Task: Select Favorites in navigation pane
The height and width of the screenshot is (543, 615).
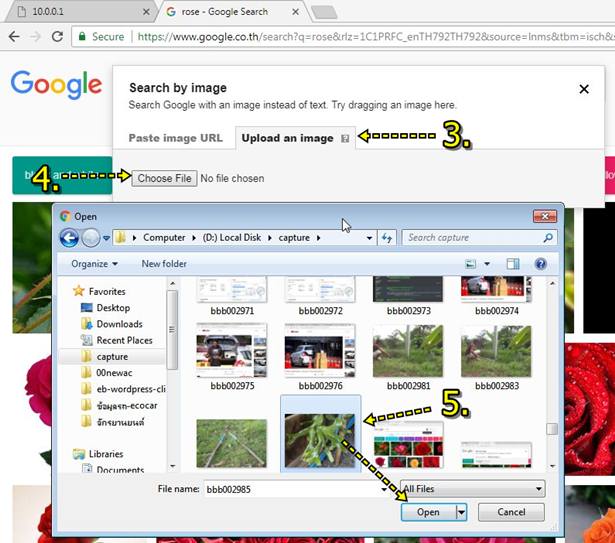Action: 100,292
